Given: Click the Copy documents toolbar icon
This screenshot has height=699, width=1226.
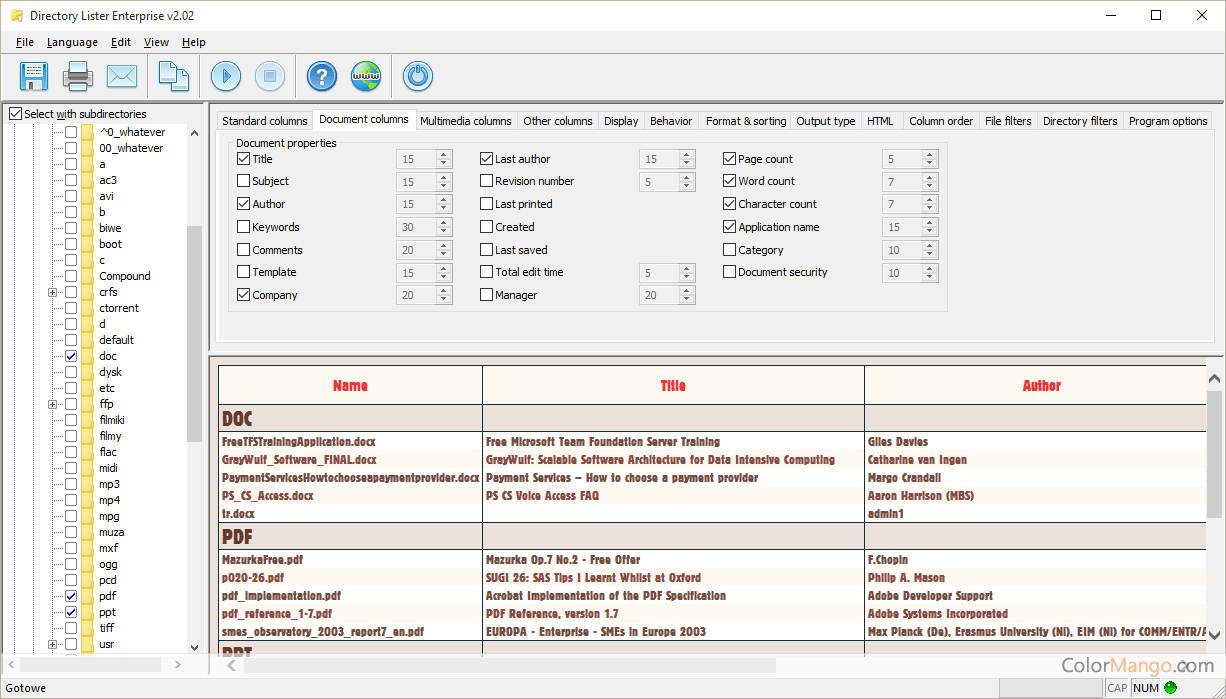Looking at the screenshot, I should click(x=174, y=76).
